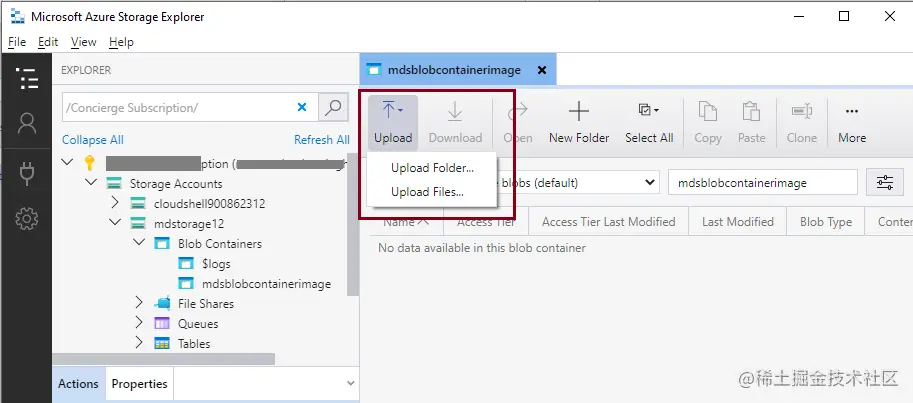Open the Explorer panel icon in sidebar
Image resolution: width=913 pixels, height=403 pixels.
click(x=26, y=78)
